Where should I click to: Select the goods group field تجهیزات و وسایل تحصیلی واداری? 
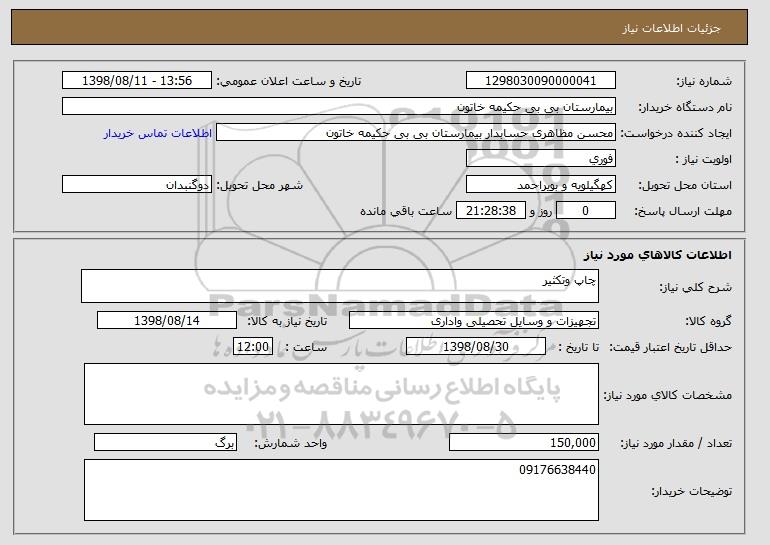pyautogui.click(x=474, y=321)
